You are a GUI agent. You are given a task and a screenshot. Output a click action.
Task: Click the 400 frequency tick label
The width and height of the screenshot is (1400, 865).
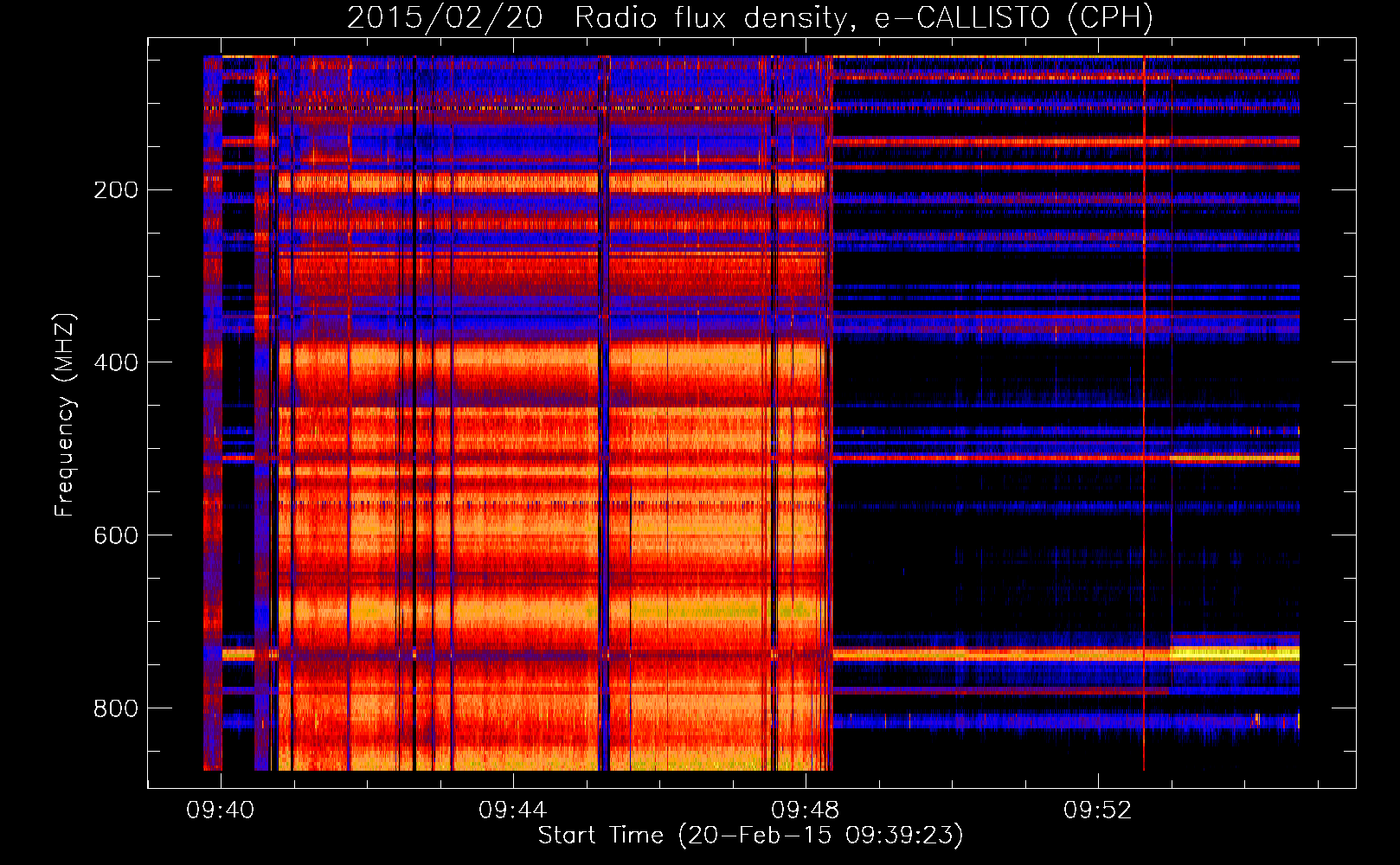point(116,362)
